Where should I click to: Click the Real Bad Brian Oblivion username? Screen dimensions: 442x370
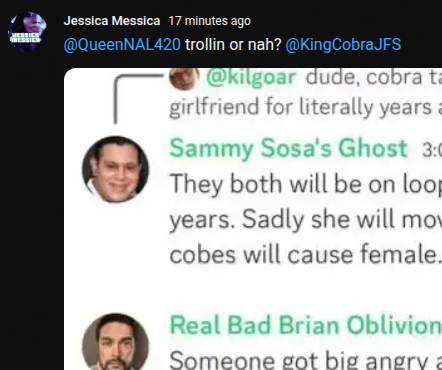click(x=306, y=325)
